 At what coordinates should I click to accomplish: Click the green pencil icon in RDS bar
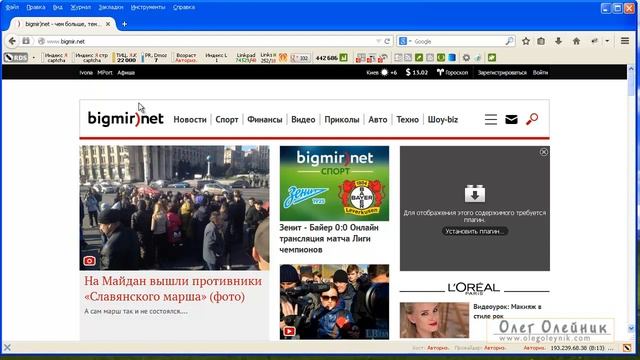(x=419, y=58)
